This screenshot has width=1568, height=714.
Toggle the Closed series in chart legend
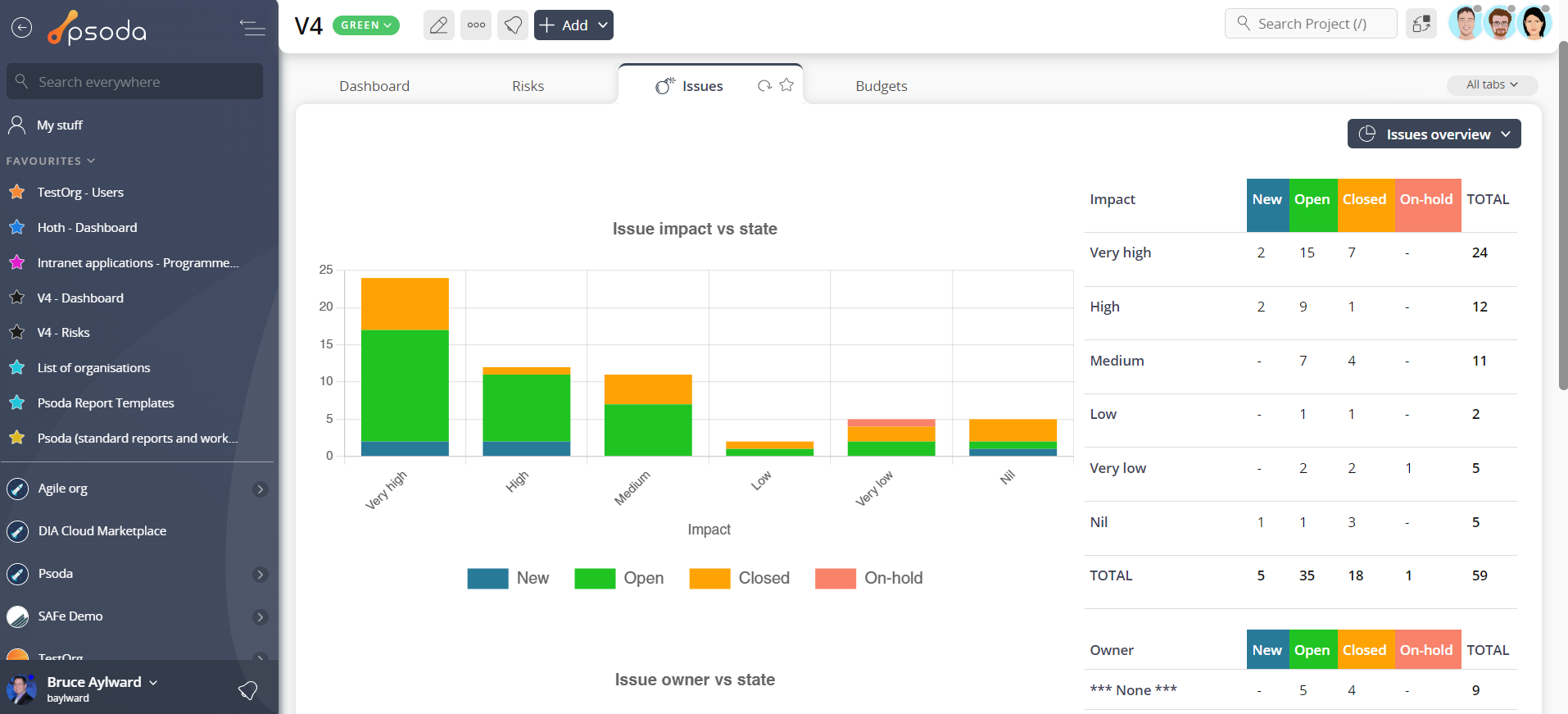740,578
